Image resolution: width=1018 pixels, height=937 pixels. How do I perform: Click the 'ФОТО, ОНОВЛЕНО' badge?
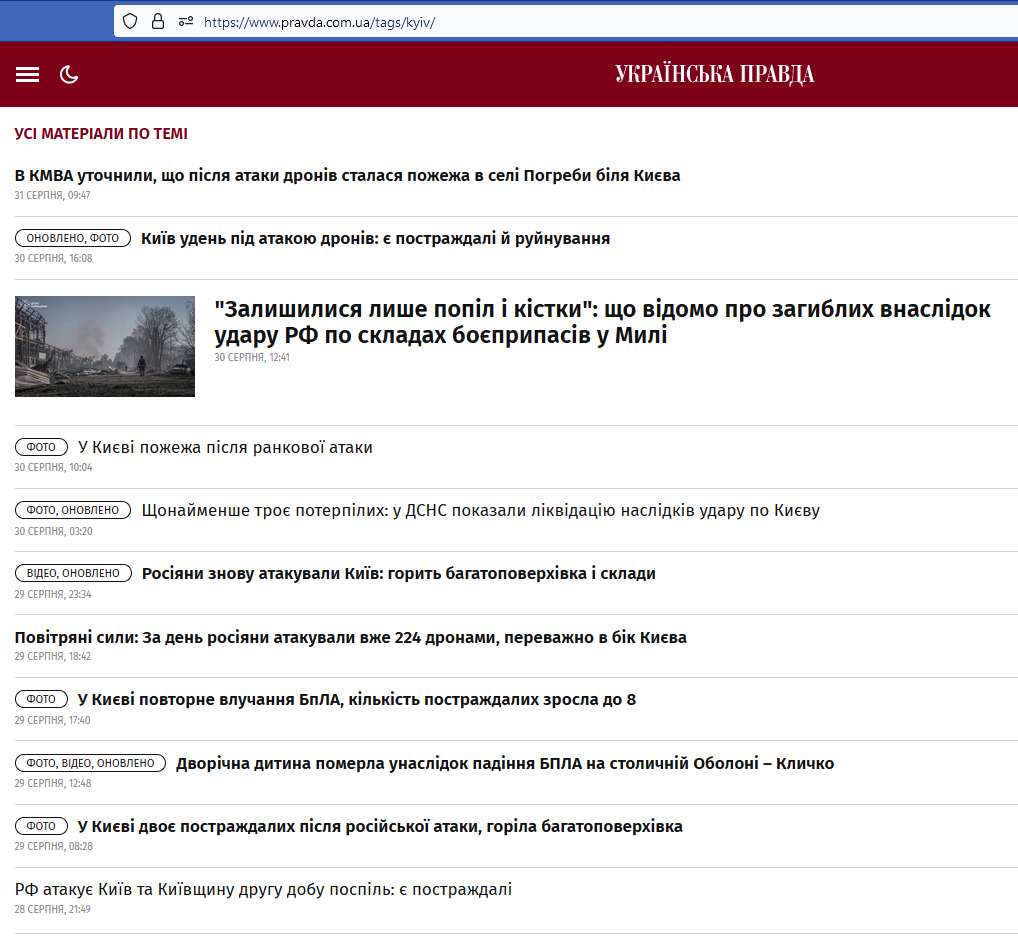coord(73,510)
